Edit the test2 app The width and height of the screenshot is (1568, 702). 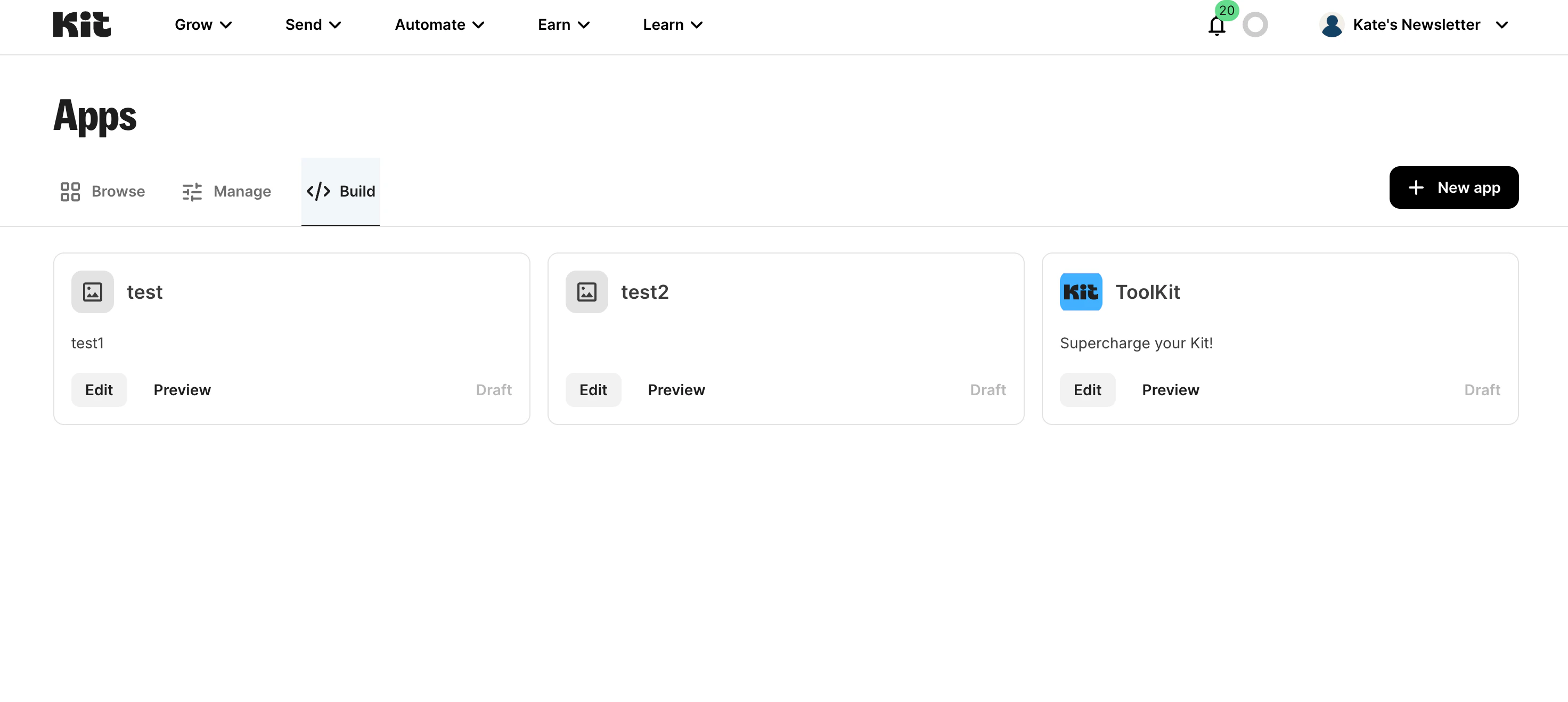[x=593, y=390]
